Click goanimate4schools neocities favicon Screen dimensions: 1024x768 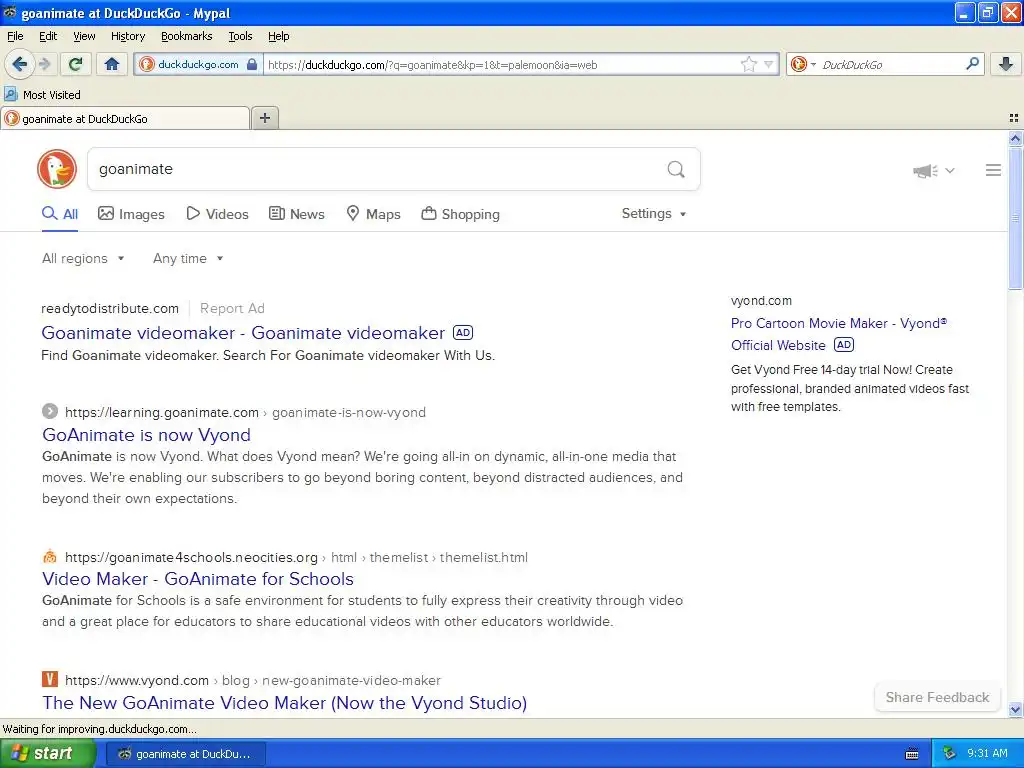(50, 556)
